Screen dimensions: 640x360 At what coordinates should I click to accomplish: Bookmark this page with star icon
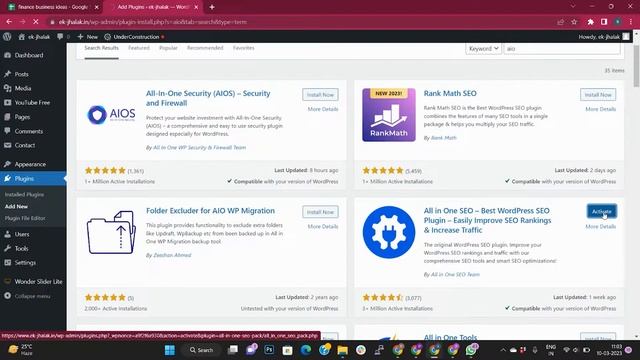pyautogui.click(x=574, y=22)
